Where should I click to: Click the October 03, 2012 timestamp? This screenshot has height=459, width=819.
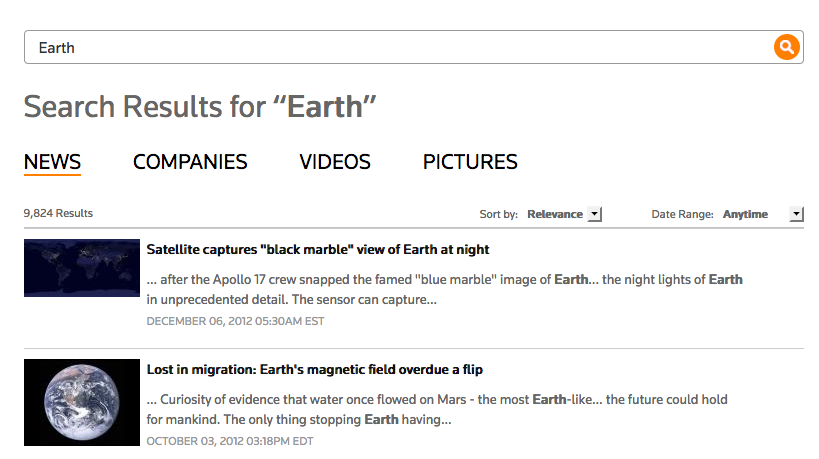click(230, 441)
